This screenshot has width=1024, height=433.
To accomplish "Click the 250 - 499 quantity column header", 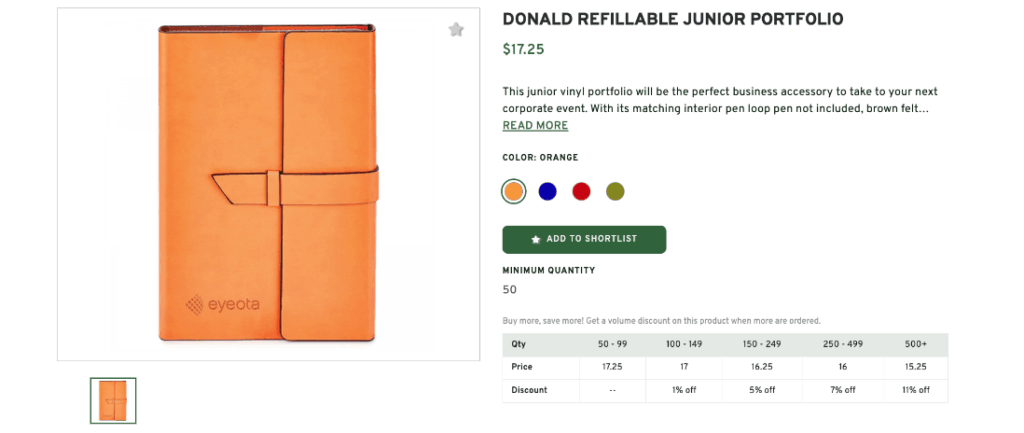I will tap(843, 344).
